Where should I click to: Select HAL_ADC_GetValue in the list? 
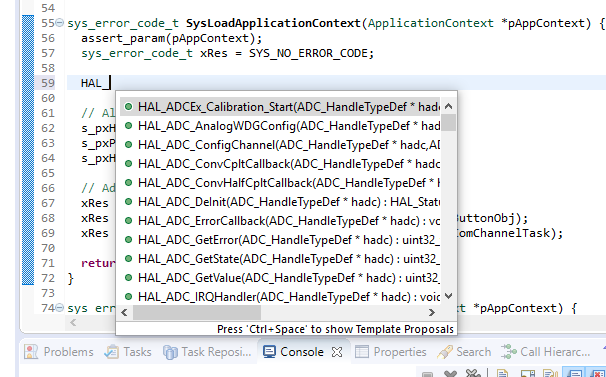coord(280,278)
